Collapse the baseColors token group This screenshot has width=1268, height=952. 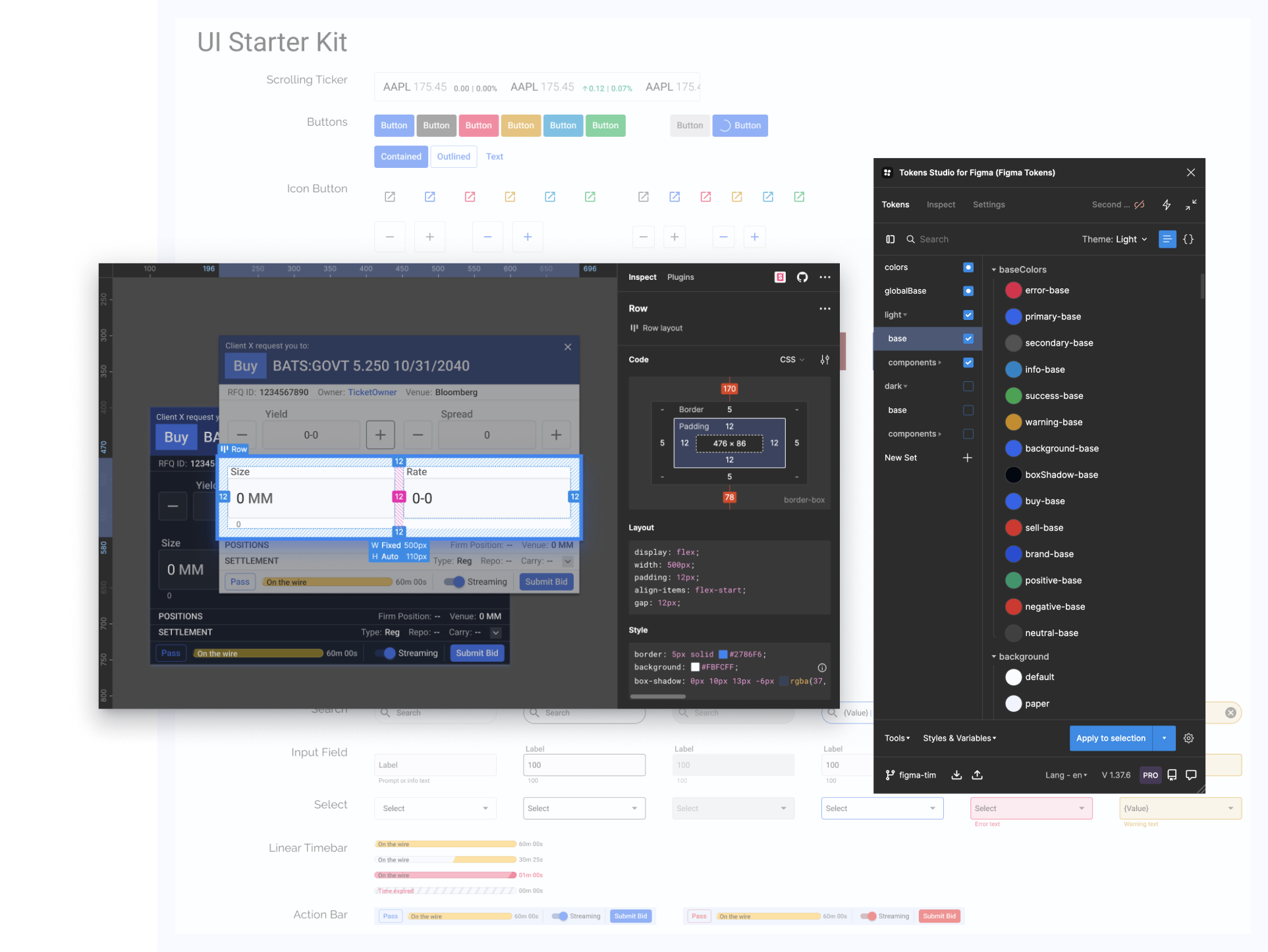(994, 269)
